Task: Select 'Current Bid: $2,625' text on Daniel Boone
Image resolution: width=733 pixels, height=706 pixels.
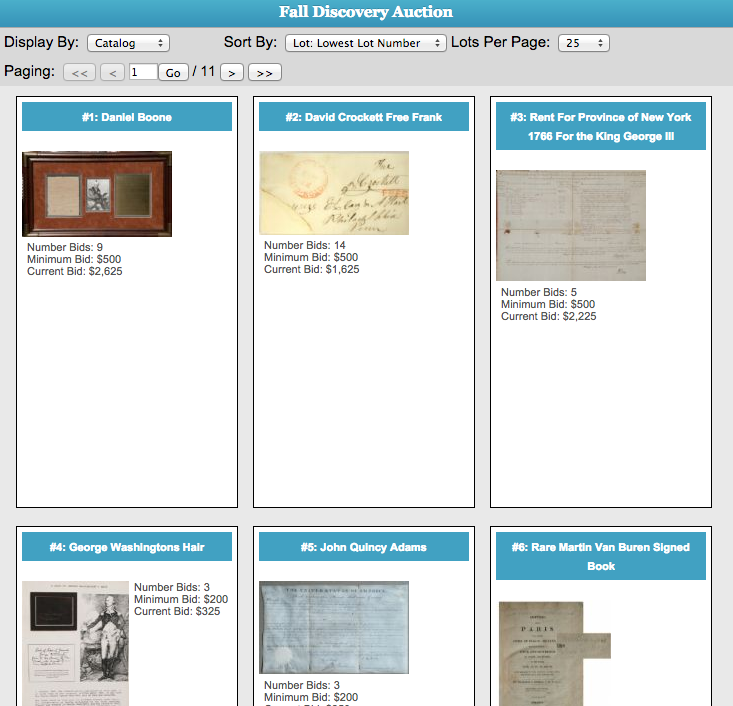Action: click(x=75, y=271)
